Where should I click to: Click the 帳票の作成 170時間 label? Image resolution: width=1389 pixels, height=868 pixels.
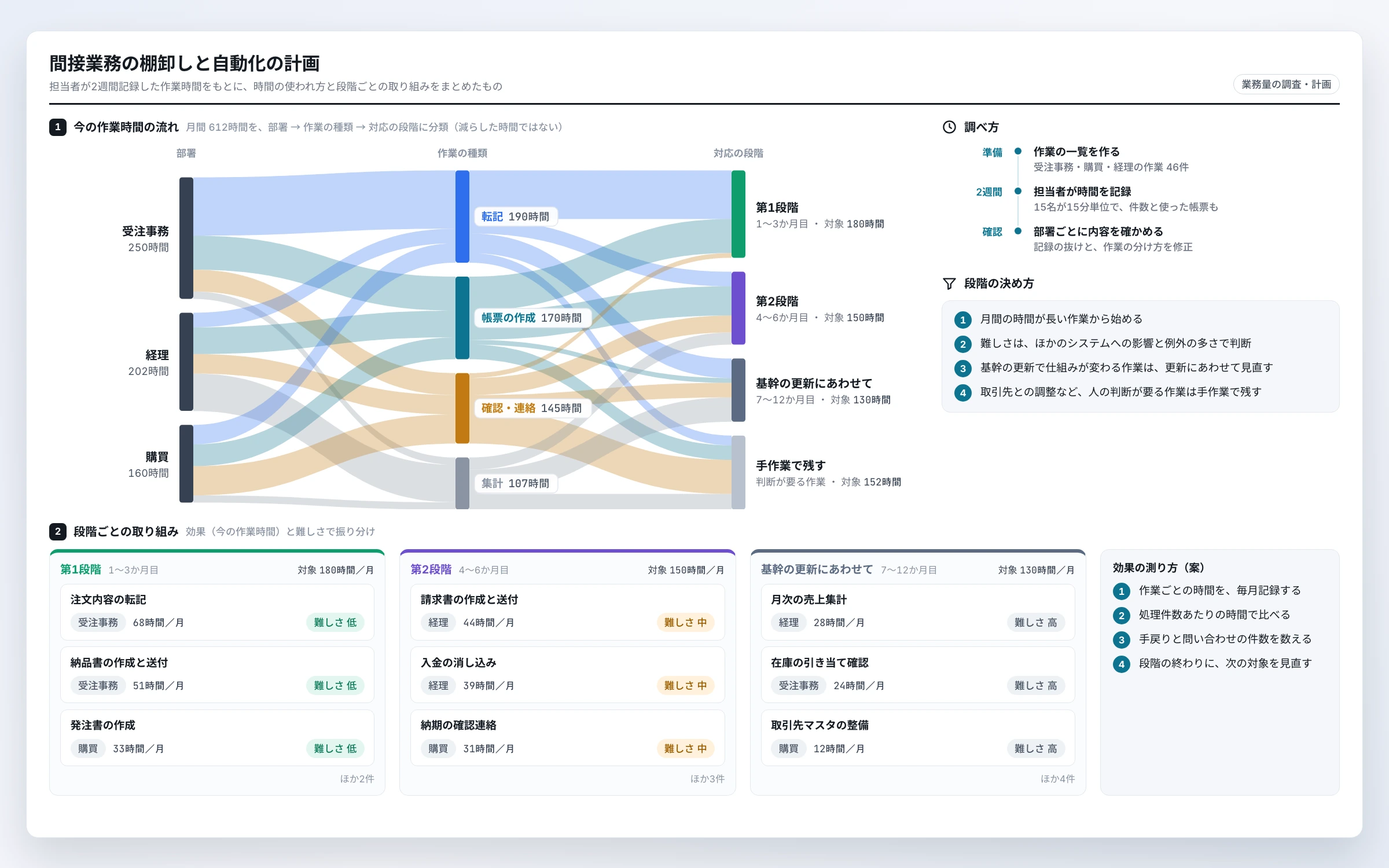tap(532, 318)
